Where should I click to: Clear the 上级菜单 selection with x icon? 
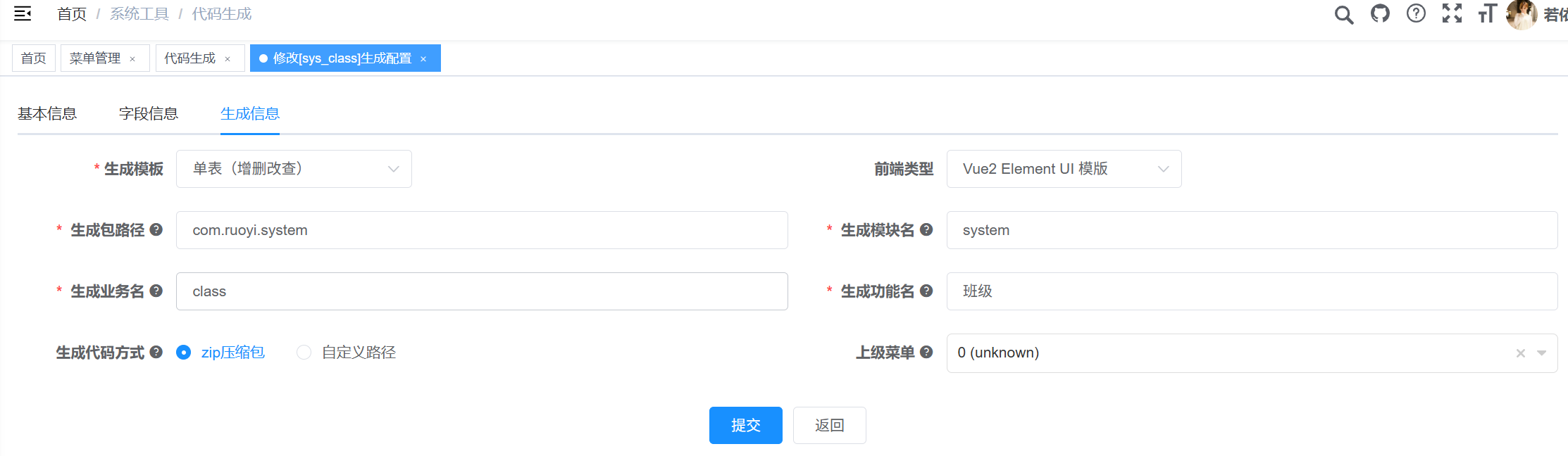(1521, 353)
